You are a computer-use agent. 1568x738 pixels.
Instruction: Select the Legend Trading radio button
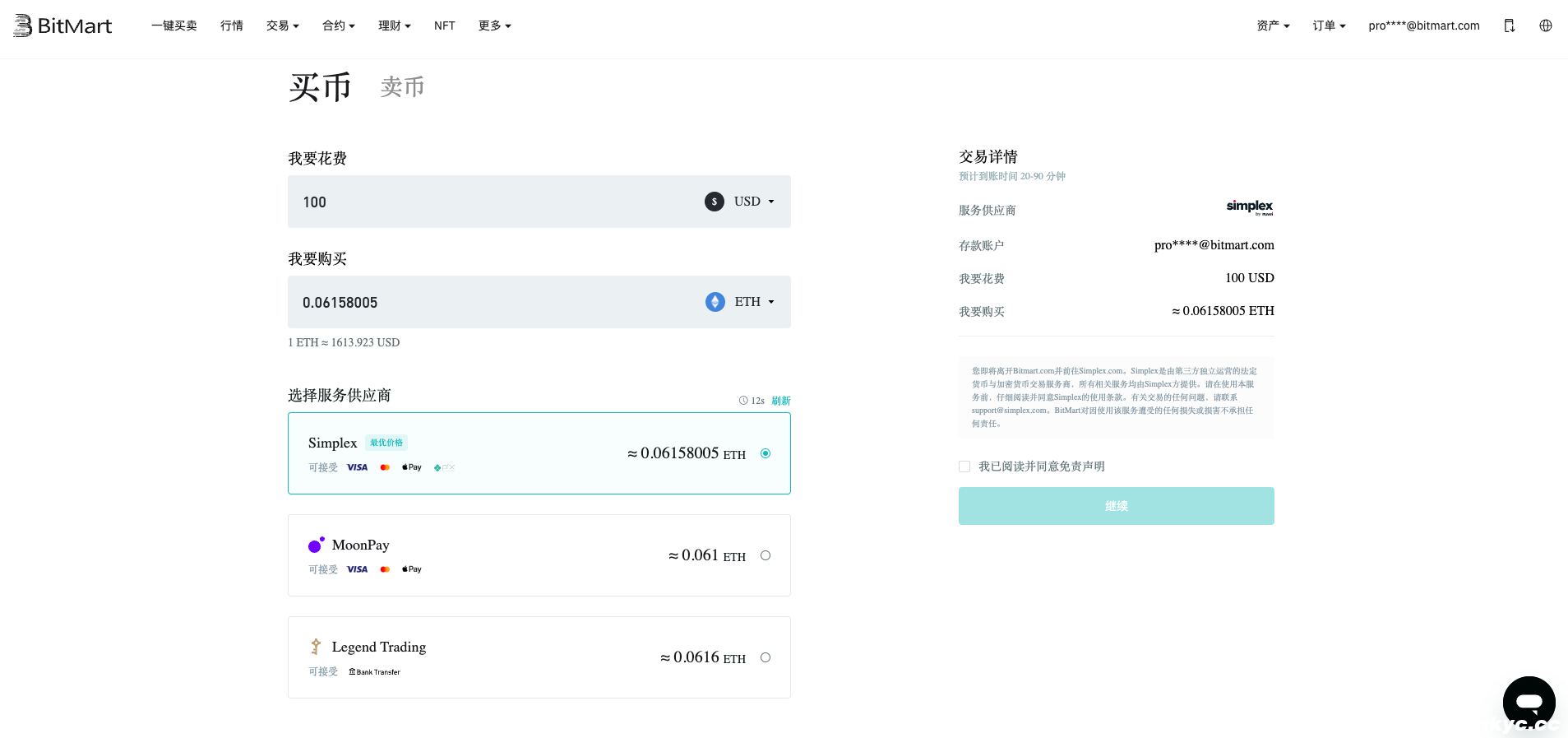[765, 657]
